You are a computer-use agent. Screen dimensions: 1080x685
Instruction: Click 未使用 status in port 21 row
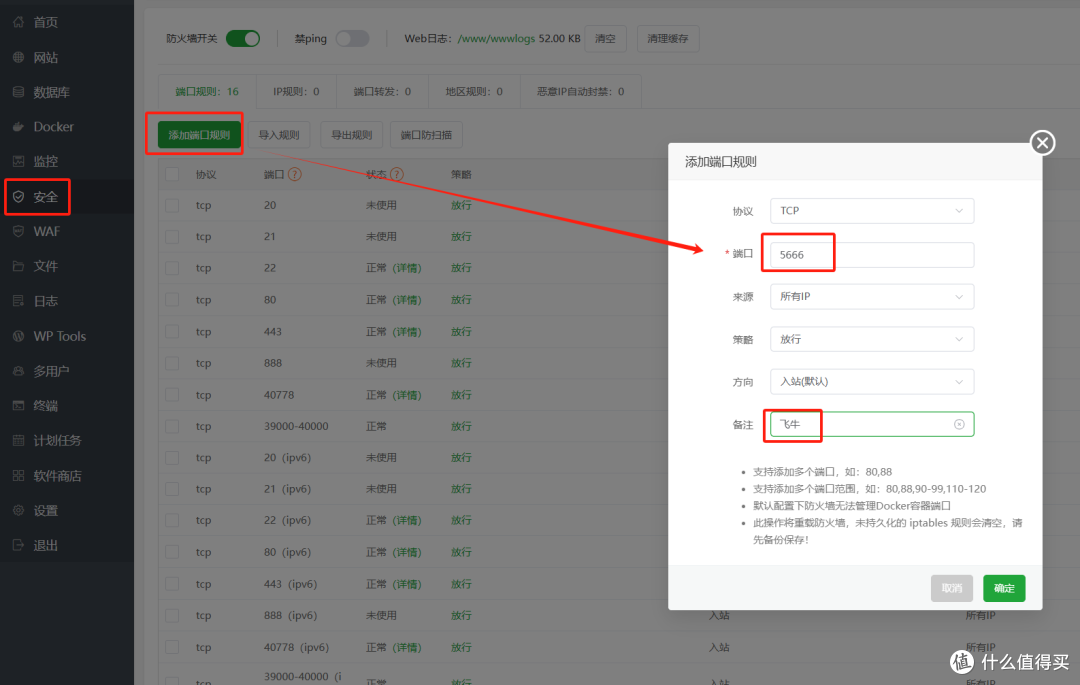coord(381,236)
